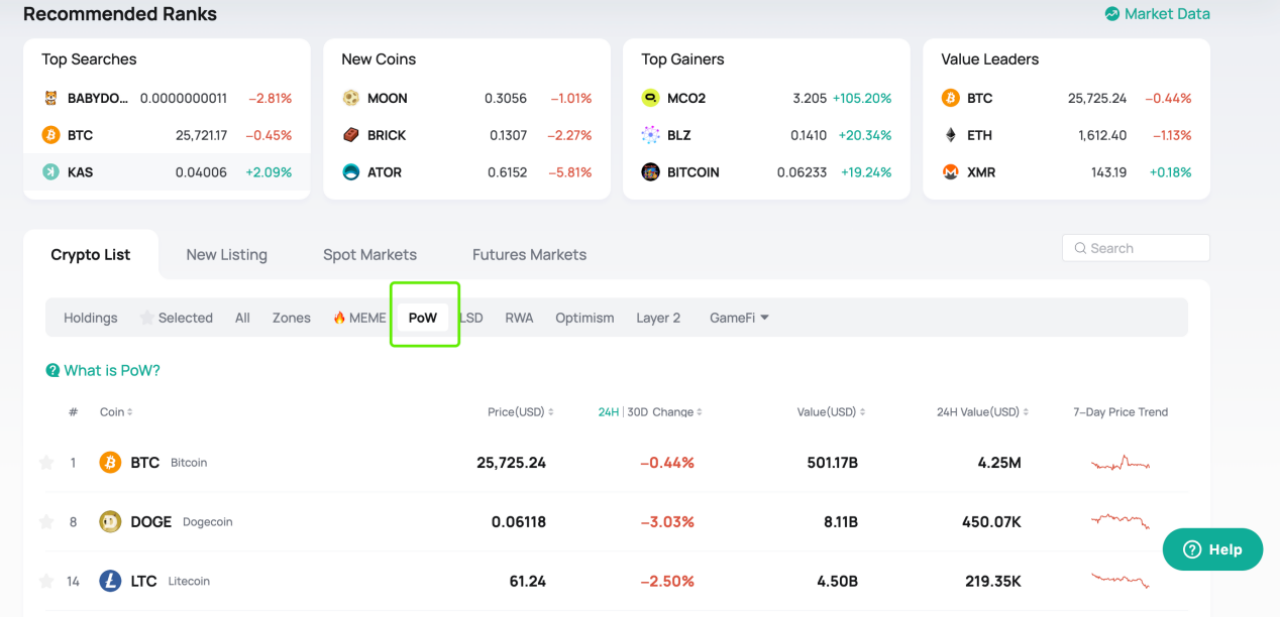Switch to the Futures Markets tab
Image resolution: width=1280 pixels, height=617 pixels.
tap(530, 255)
